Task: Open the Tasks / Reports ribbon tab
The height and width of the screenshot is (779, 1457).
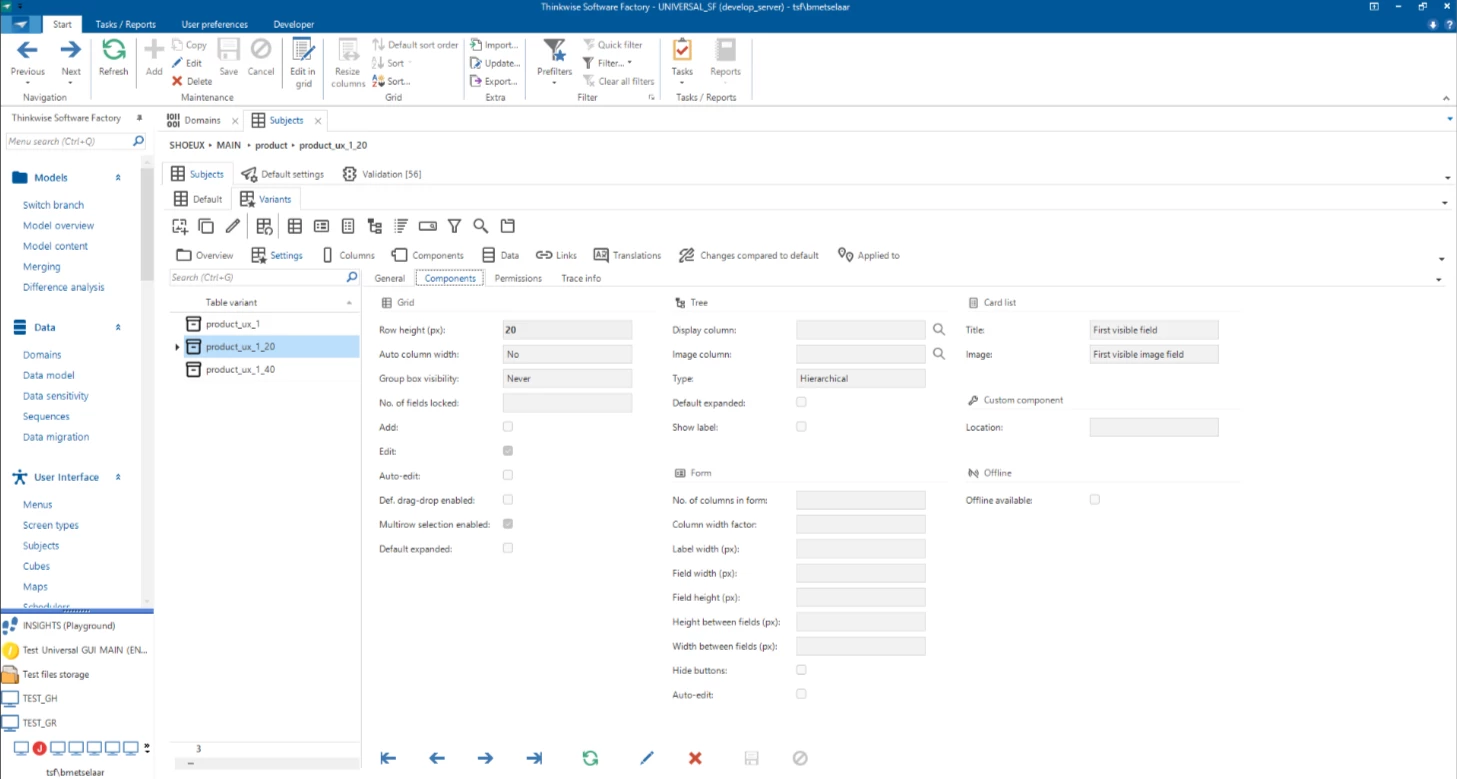Action: point(124,24)
